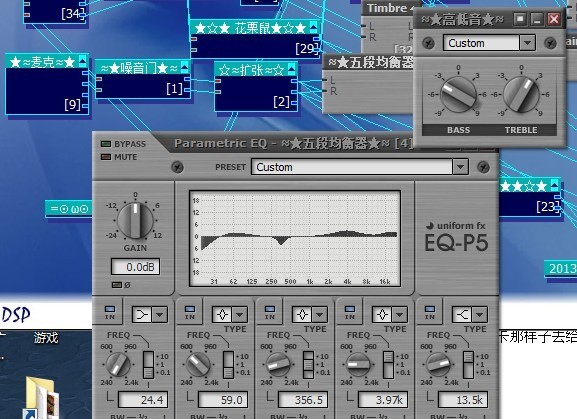Click the 59.0 frequency value field
Viewport: 577px width, 419px height.
pyautogui.click(x=223, y=400)
